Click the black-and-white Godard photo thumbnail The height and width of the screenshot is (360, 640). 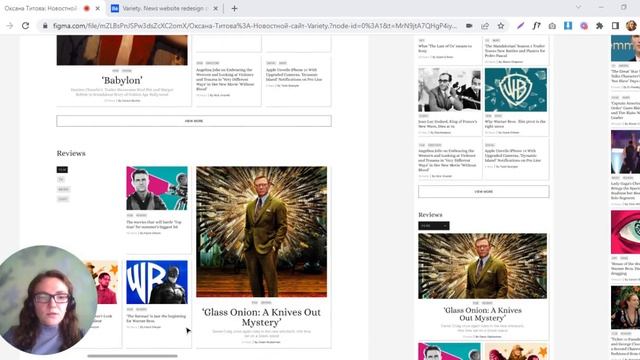coord(449,90)
